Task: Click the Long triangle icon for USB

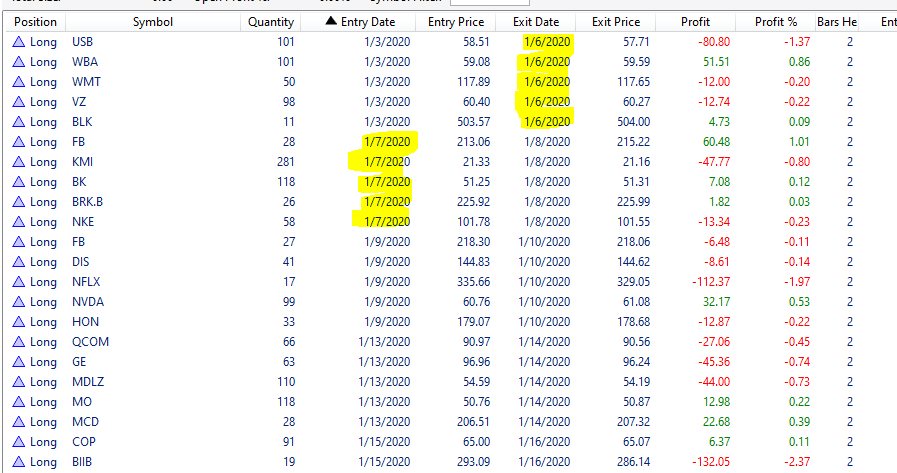Action: pos(18,42)
